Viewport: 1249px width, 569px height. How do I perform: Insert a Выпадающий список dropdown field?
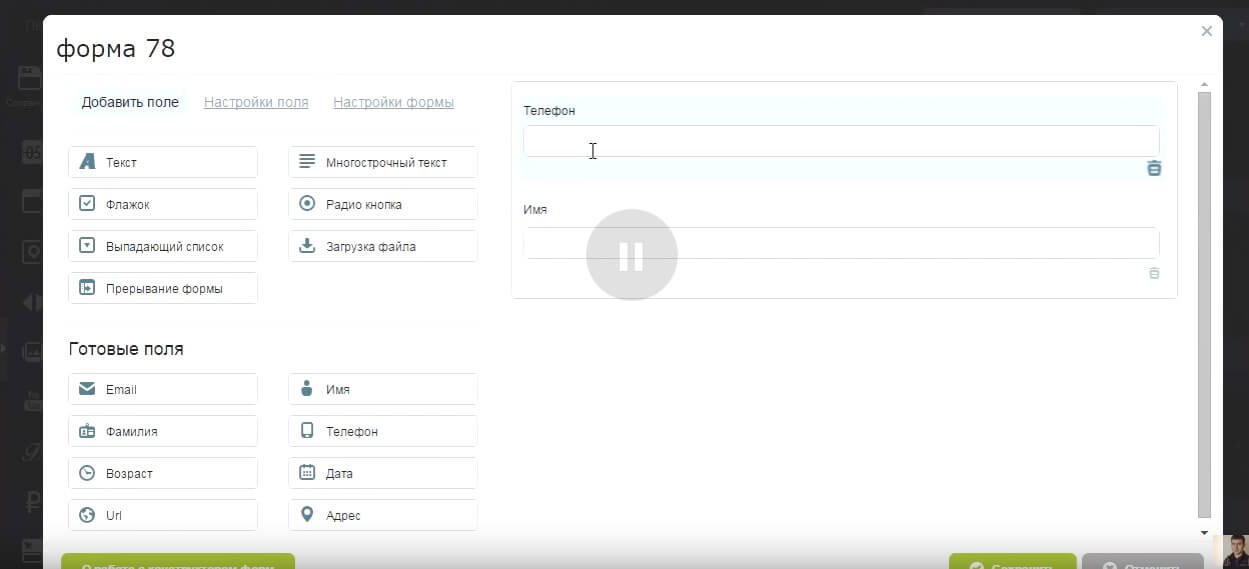click(162, 246)
